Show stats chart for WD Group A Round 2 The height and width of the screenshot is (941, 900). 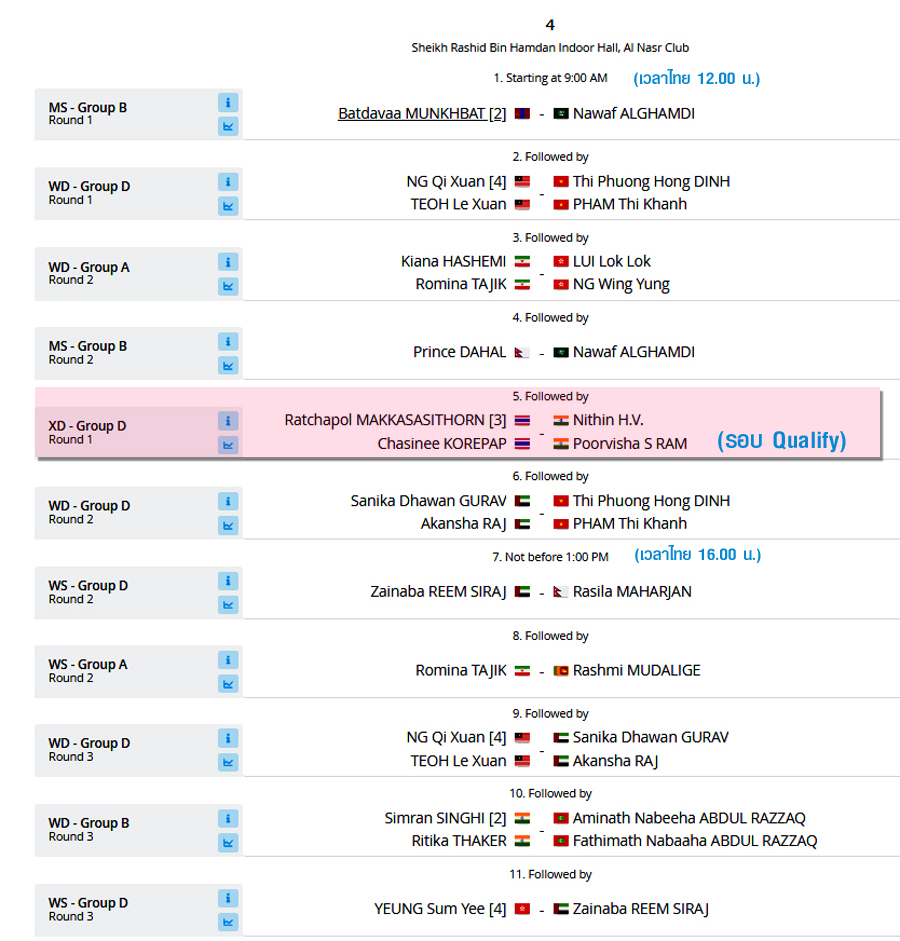point(228,286)
